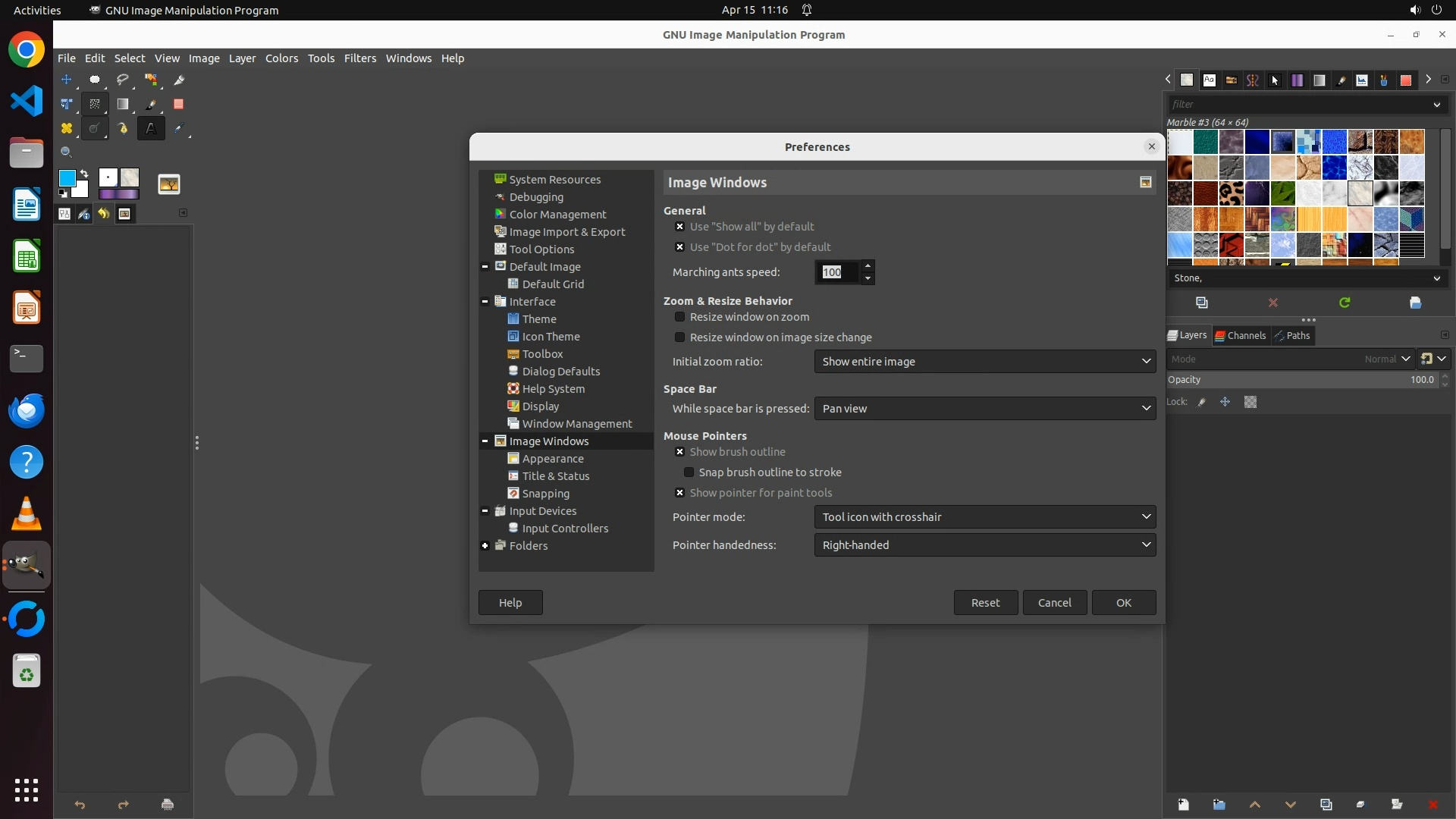The image size is (1456, 819).
Task: Expand the Folders tree item
Action: tap(485, 546)
